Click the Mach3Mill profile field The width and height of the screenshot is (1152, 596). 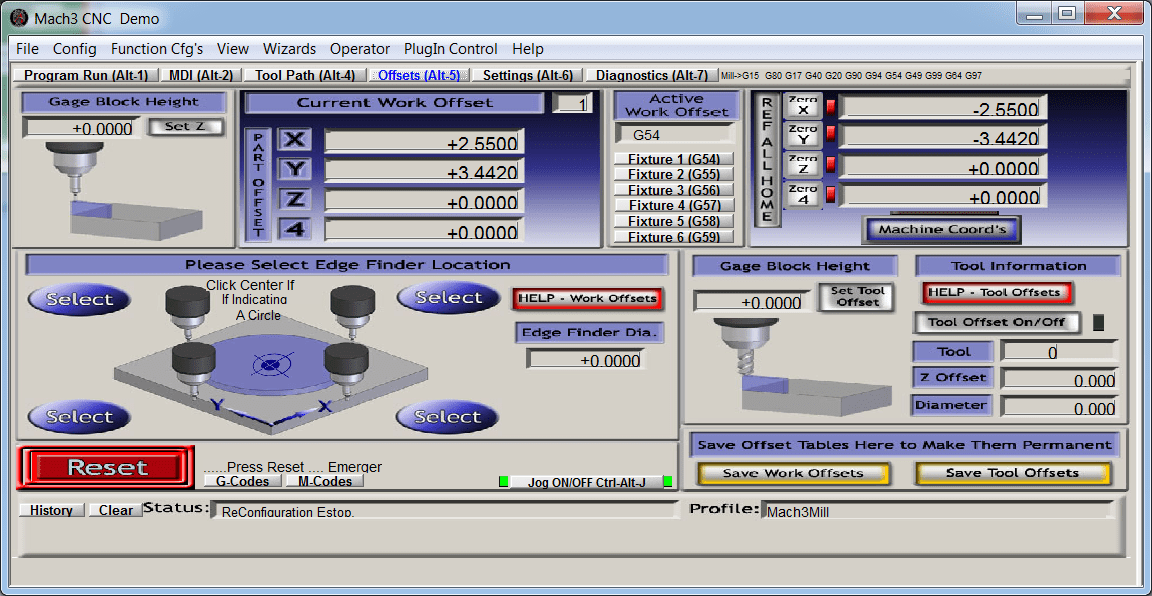tap(937, 511)
